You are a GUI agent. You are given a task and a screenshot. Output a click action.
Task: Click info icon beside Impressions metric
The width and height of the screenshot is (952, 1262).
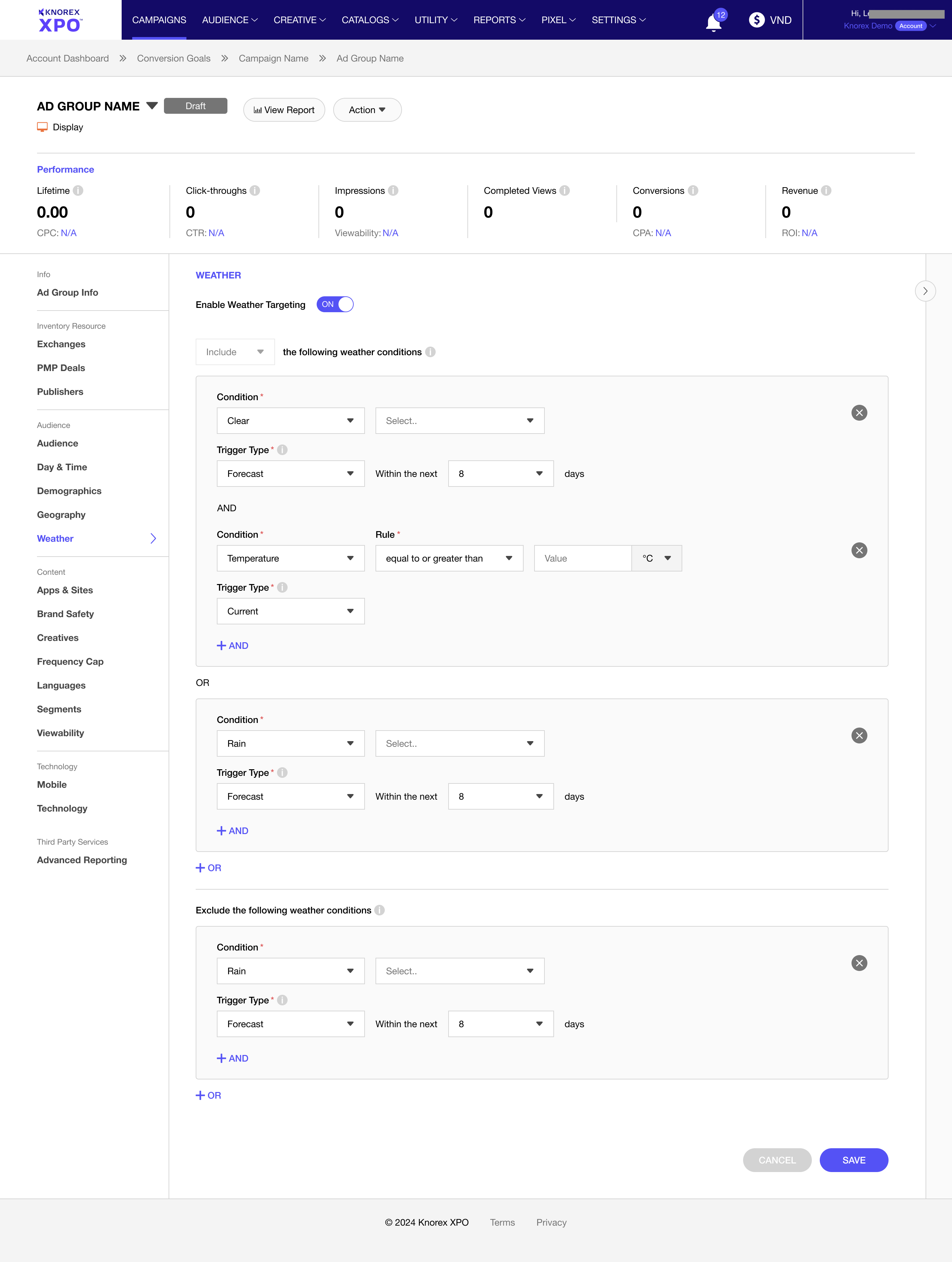pyautogui.click(x=393, y=190)
